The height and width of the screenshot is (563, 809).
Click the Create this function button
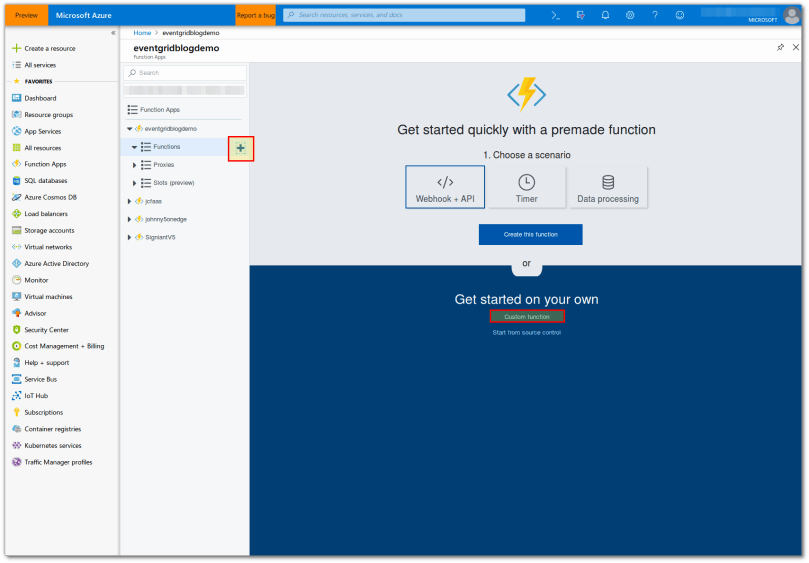530,234
